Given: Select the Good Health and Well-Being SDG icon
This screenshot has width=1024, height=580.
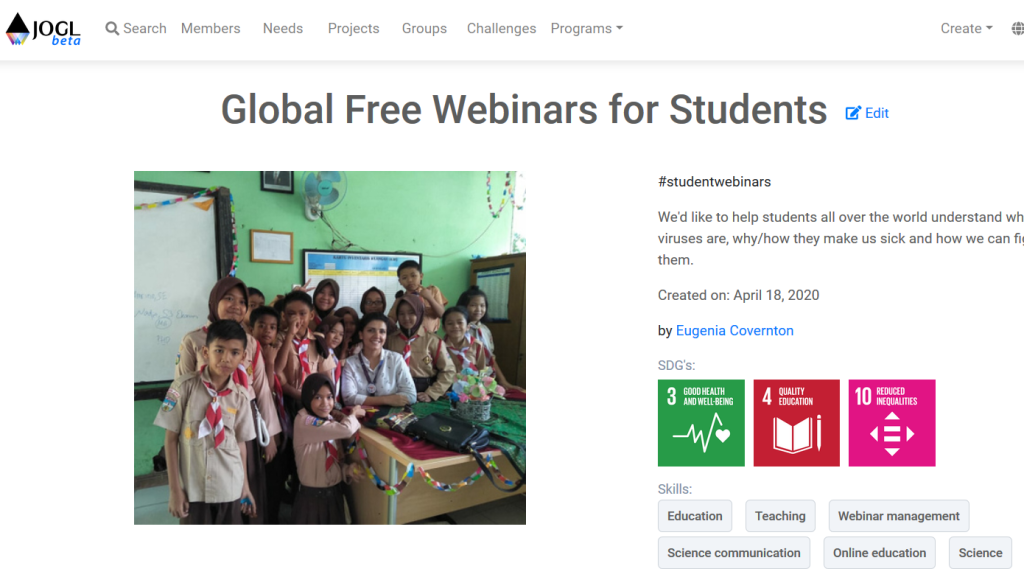Looking at the screenshot, I should tap(701, 423).
